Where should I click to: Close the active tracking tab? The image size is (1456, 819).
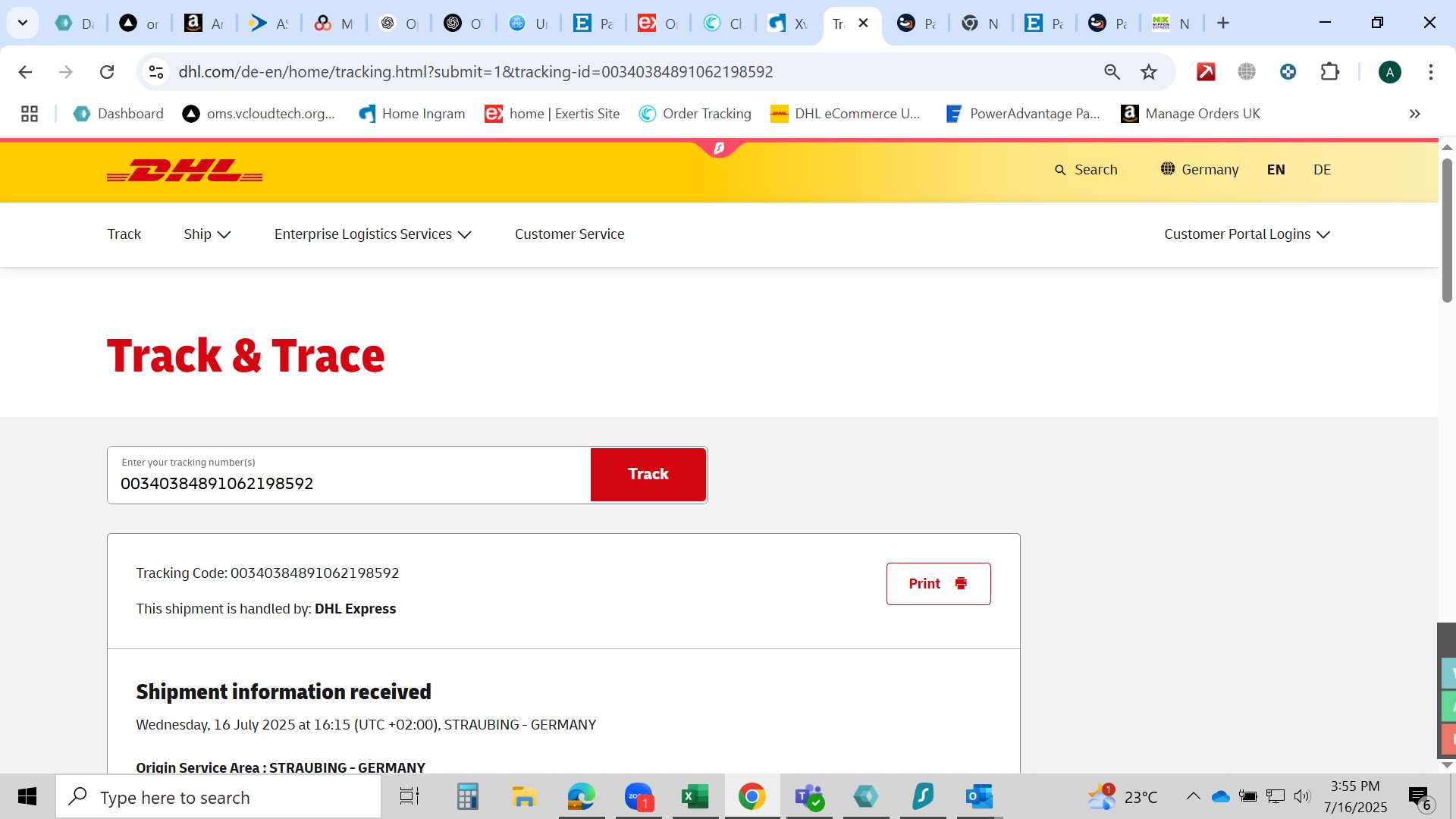click(863, 24)
